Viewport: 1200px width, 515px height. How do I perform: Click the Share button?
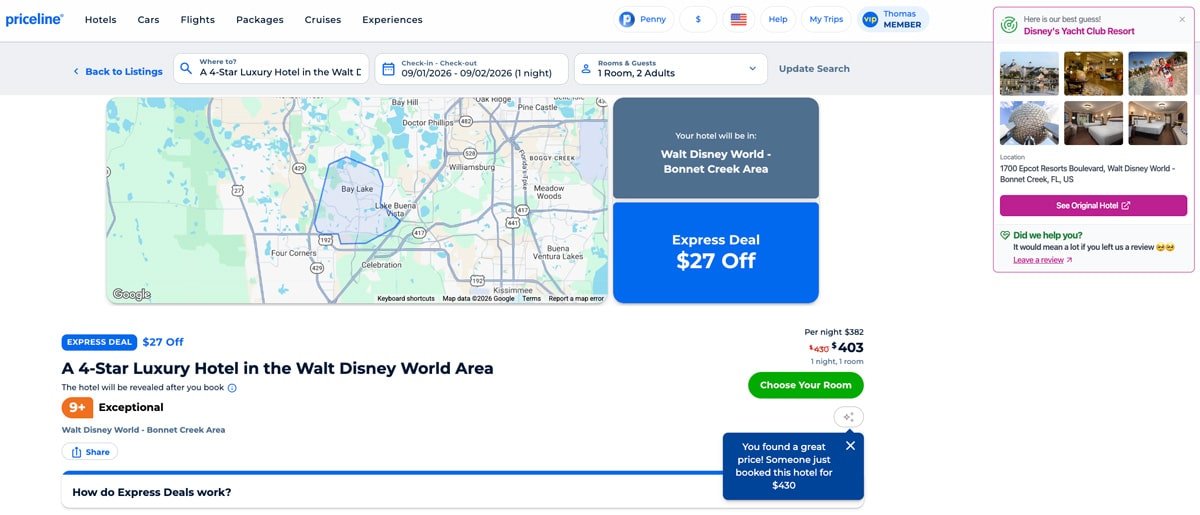90,452
